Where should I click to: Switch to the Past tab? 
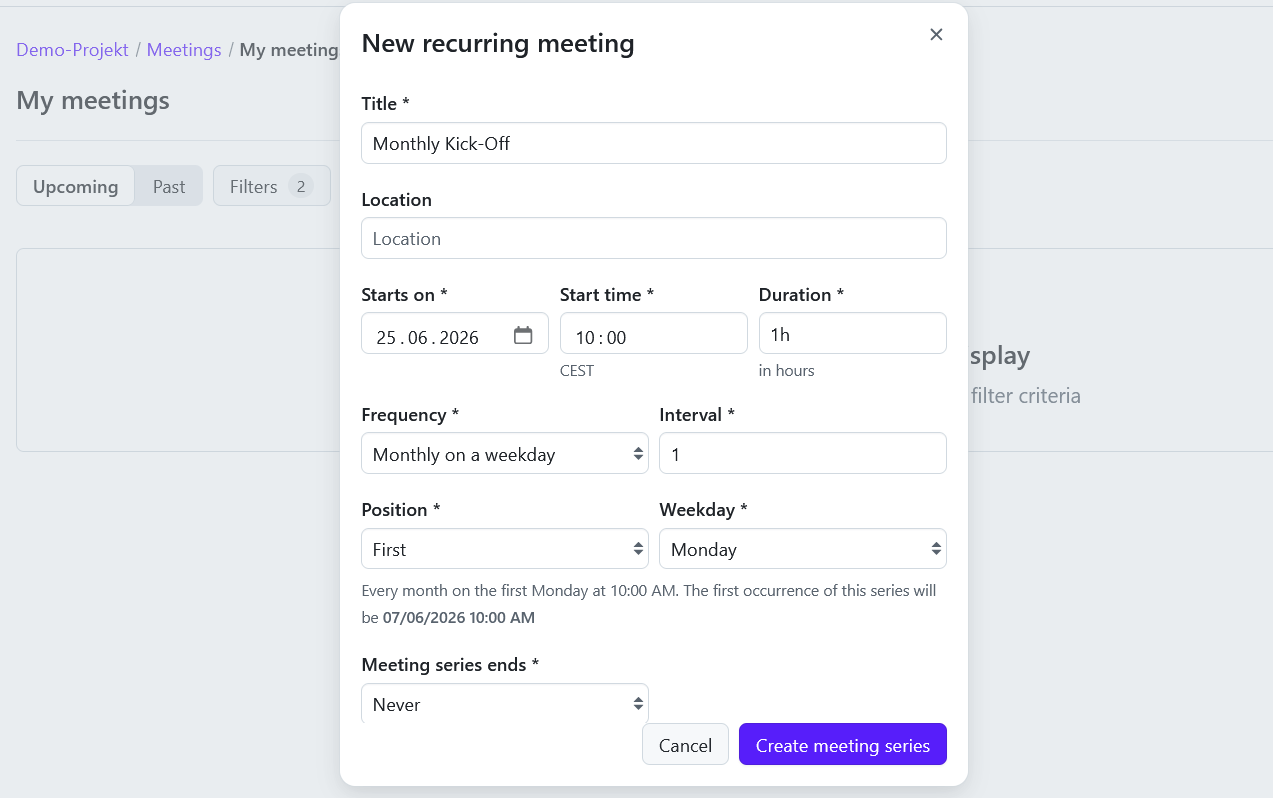pyautogui.click(x=169, y=186)
